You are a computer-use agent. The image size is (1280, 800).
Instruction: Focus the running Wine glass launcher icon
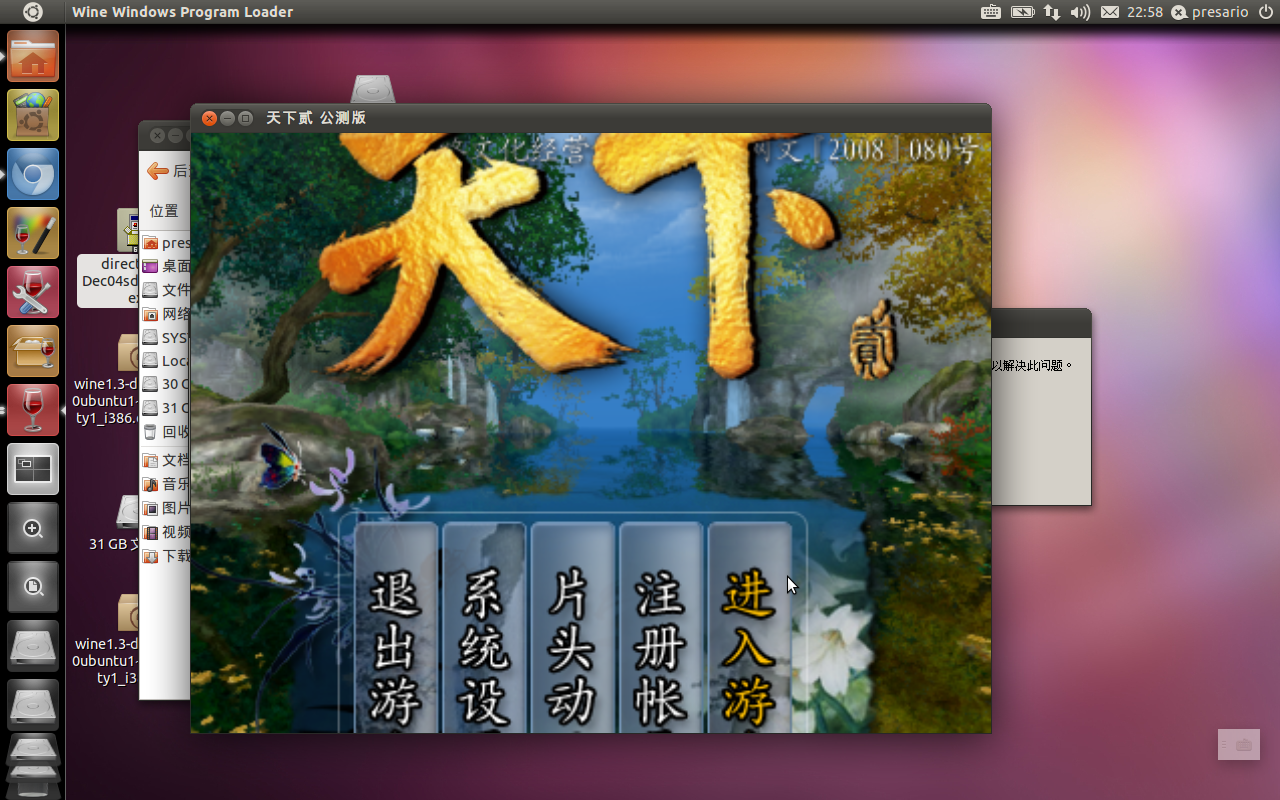tap(33, 410)
